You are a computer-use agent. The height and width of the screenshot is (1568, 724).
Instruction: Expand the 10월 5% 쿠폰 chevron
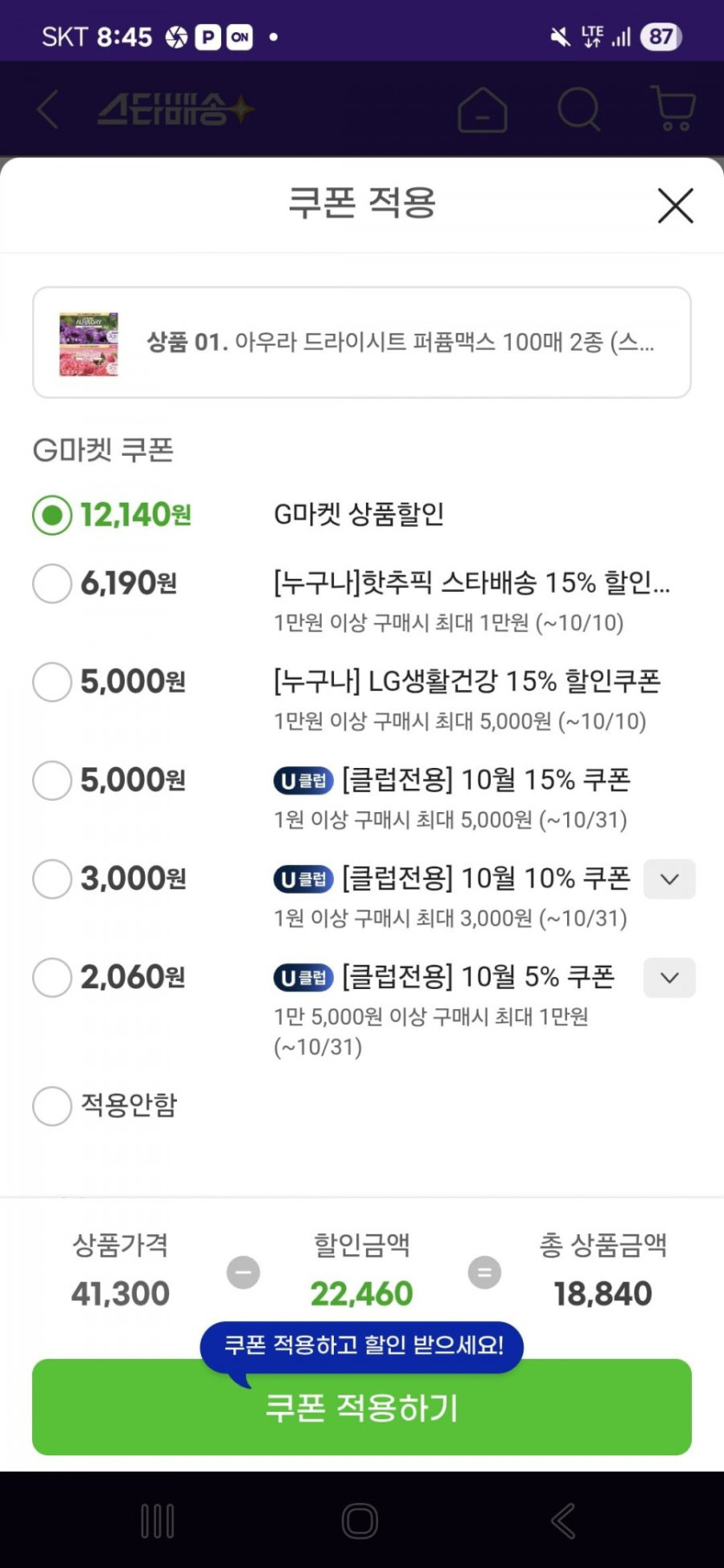(x=669, y=978)
